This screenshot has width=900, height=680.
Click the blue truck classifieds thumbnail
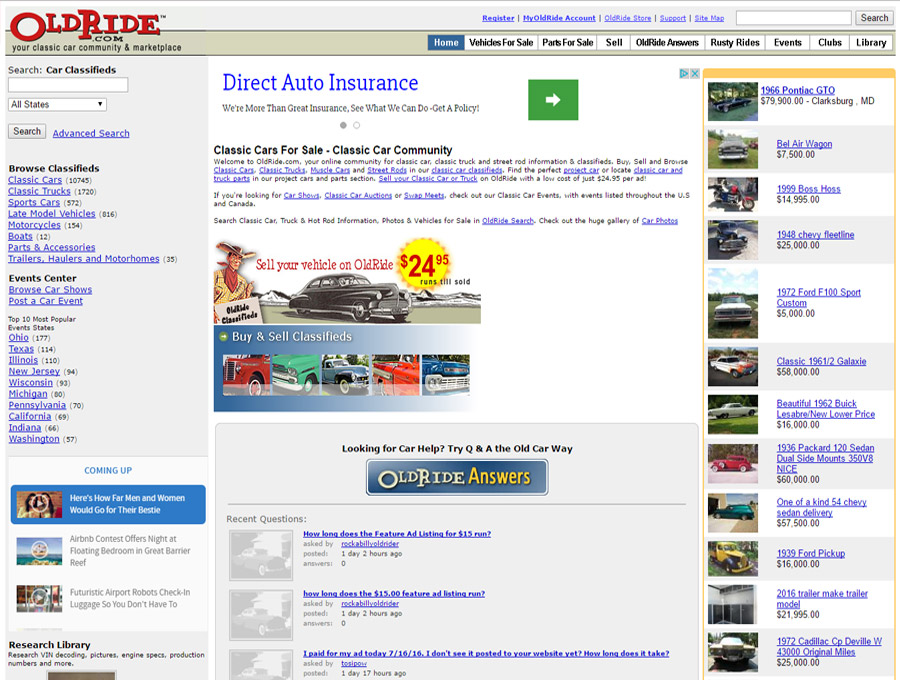[445, 375]
